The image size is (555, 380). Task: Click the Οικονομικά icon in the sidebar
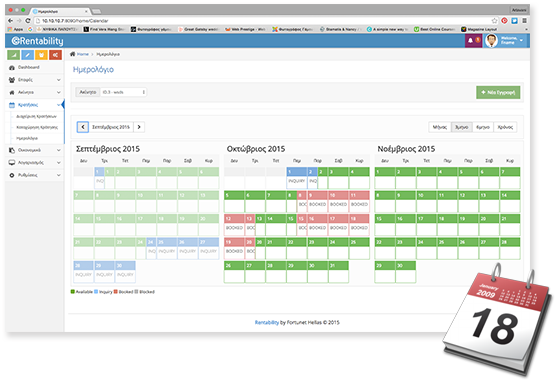click(x=12, y=150)
